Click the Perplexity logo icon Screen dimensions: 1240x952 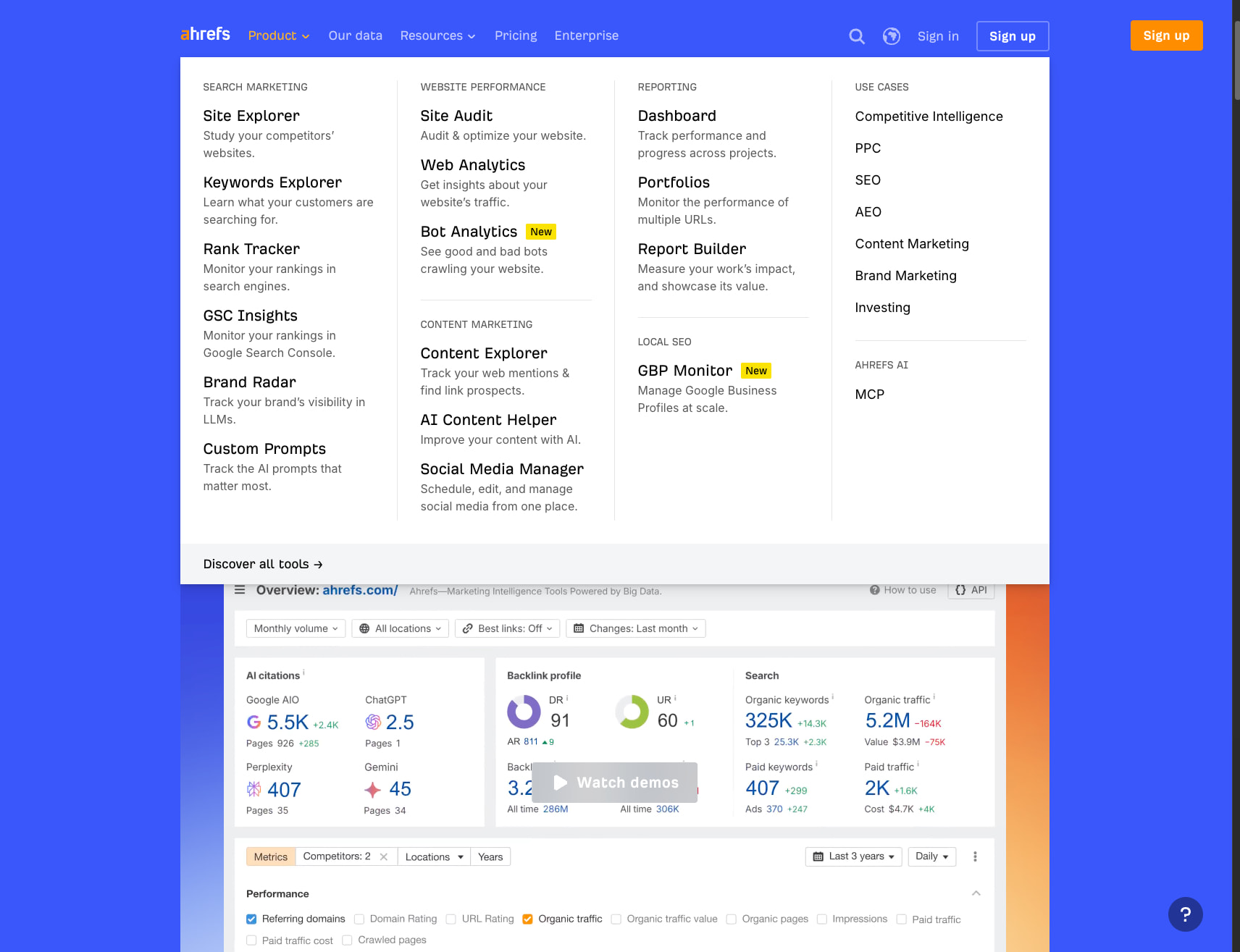pyautogui.click(x=254, y=789)
